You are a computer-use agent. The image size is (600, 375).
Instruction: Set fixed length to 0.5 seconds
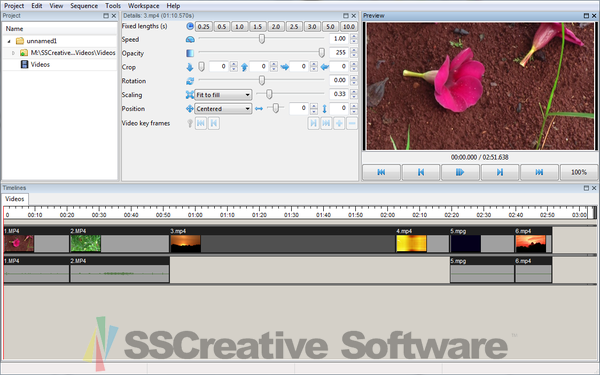click(222, 26)
